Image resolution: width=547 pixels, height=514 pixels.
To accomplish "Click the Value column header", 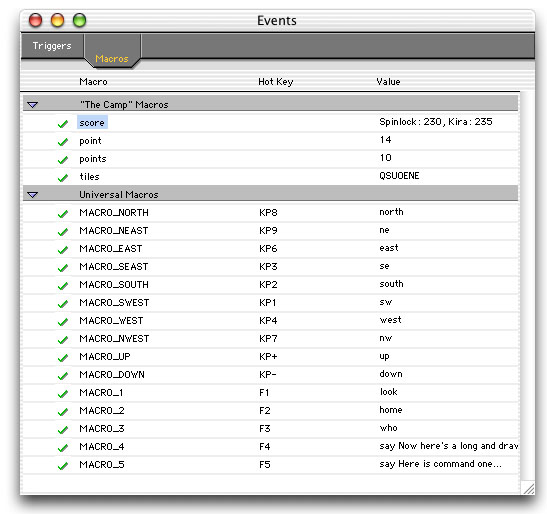I will (x=388, y=82).
